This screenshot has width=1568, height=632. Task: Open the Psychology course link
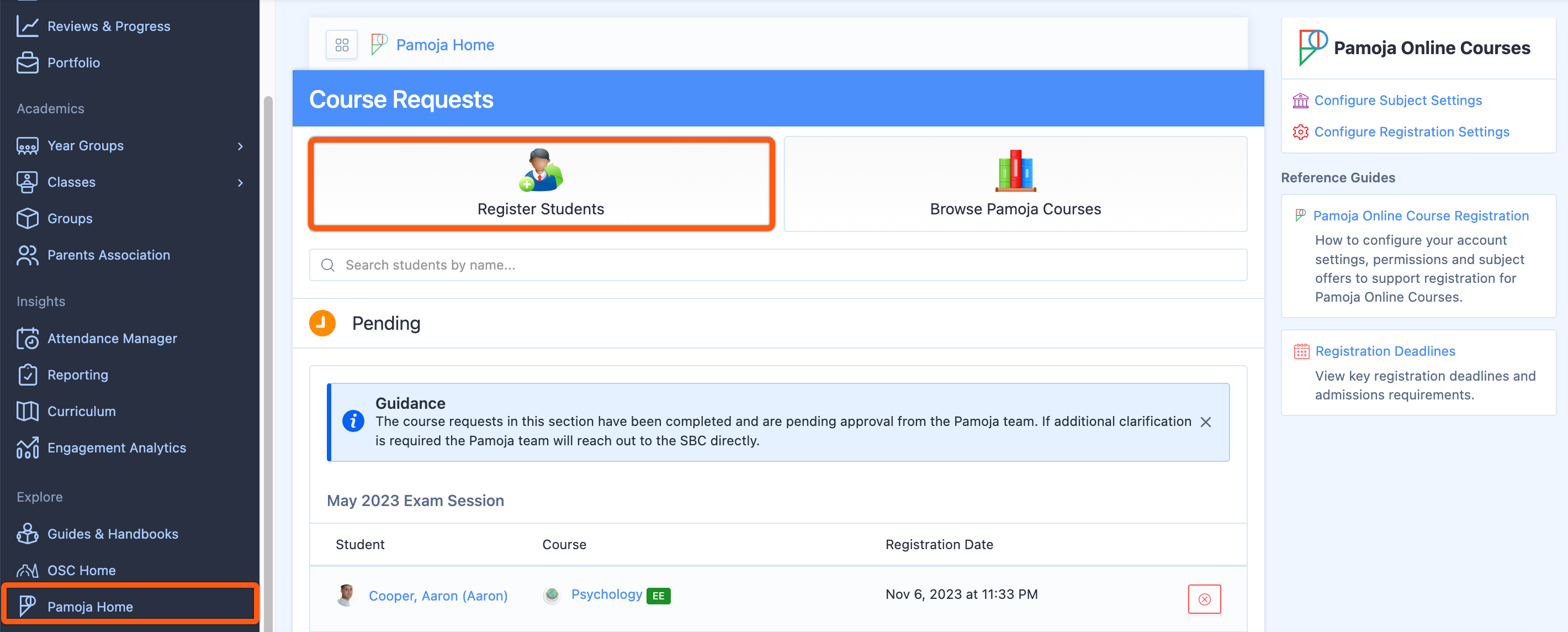click(606, 594)
